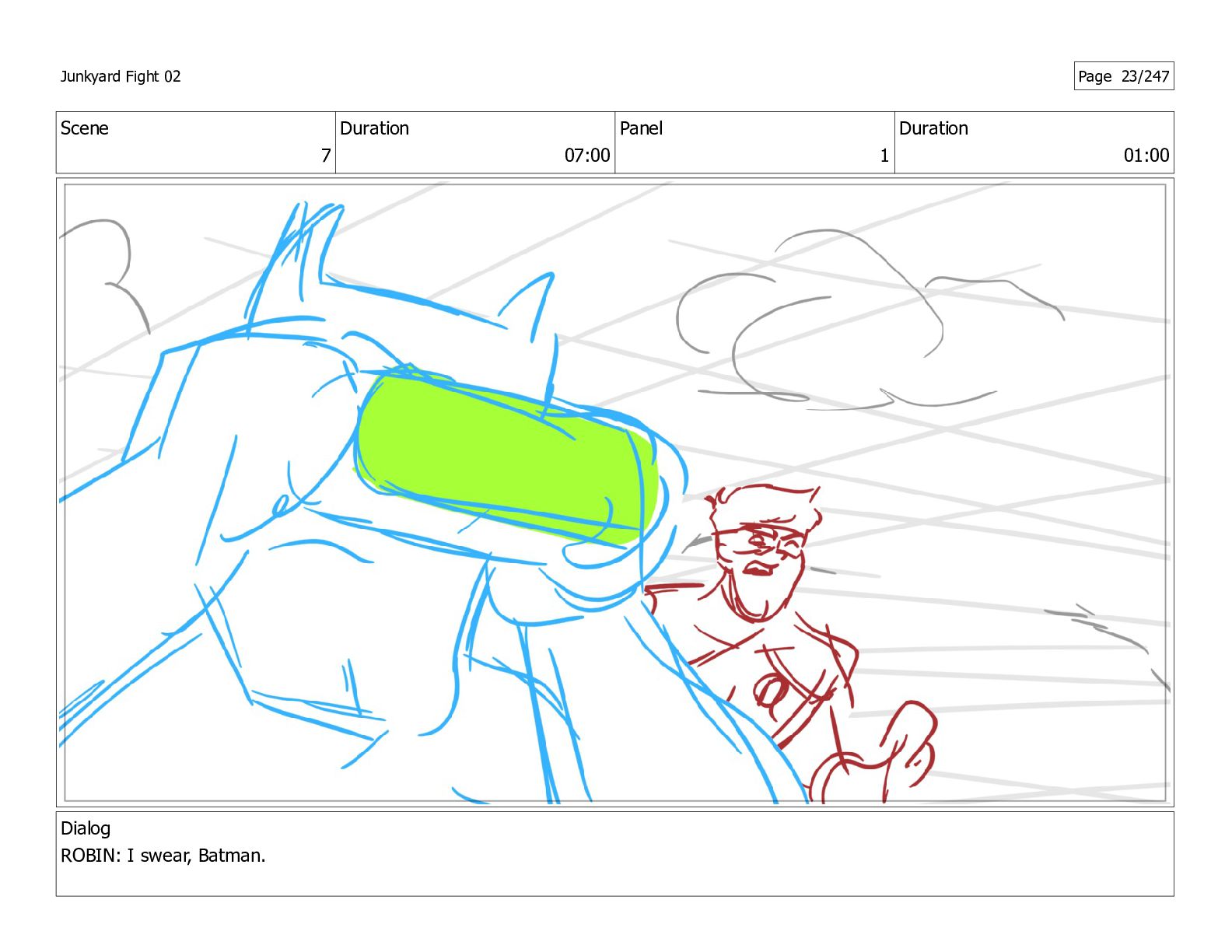Screen dimensions: 1232x952
Task: Click the 'Duration' label beside Scene
Action: tap(374, 128)
